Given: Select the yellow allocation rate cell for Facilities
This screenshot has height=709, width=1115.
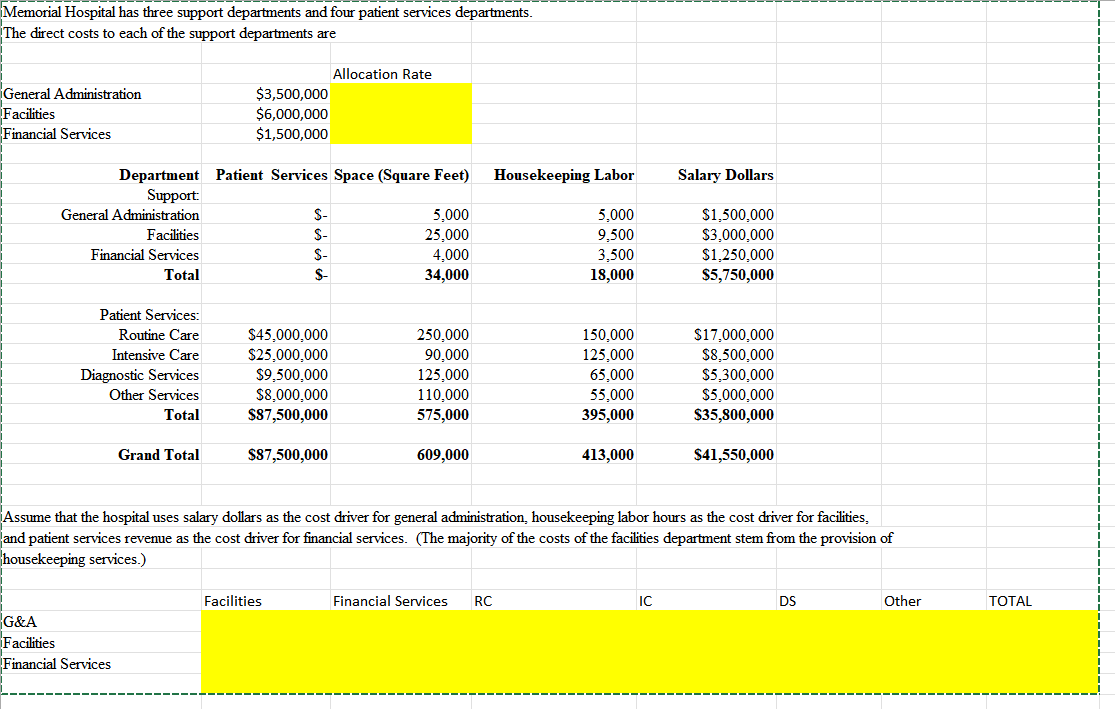Looking at the screenshot, I should tap(401, 114).
